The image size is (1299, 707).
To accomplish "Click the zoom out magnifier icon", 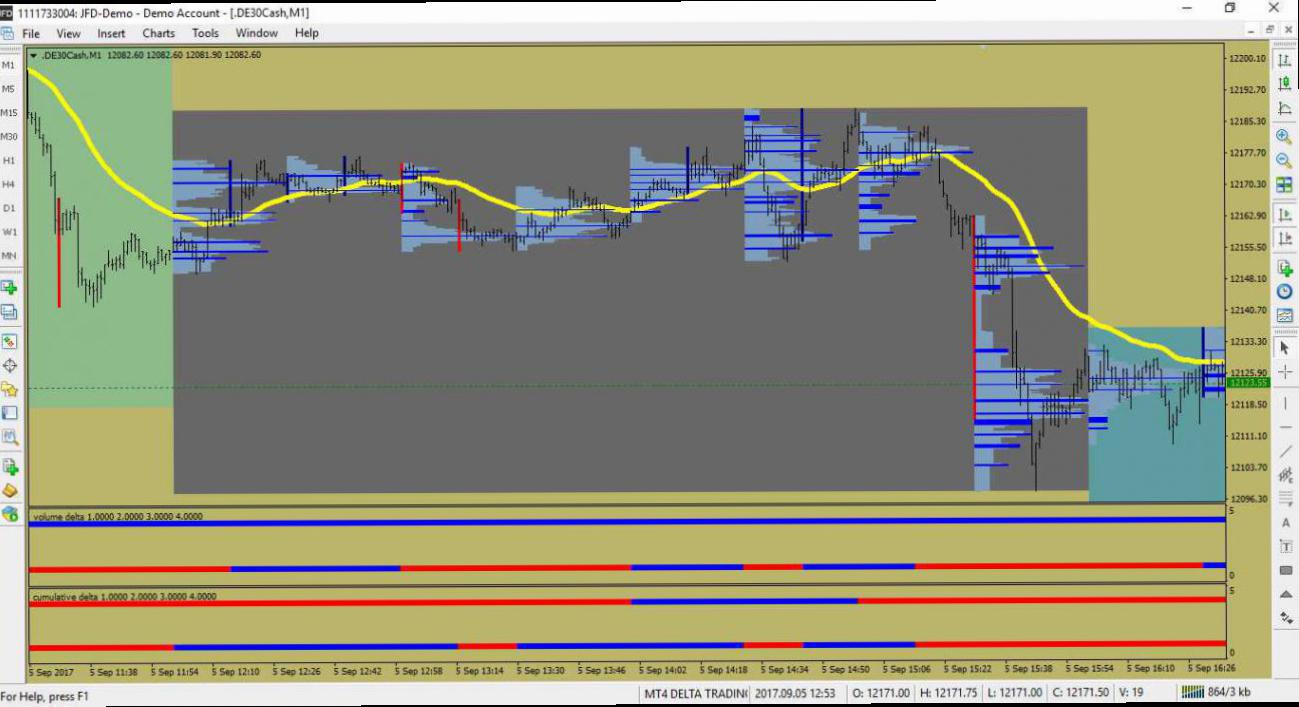I will [x=1285, y=161].
